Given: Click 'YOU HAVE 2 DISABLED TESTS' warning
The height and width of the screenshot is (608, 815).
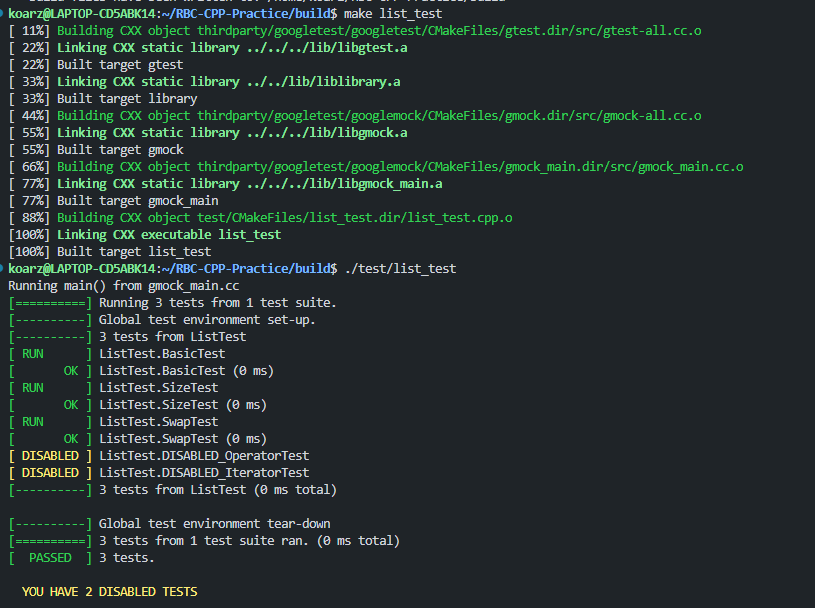Looking at the screenshot, I should pos(110,592).
